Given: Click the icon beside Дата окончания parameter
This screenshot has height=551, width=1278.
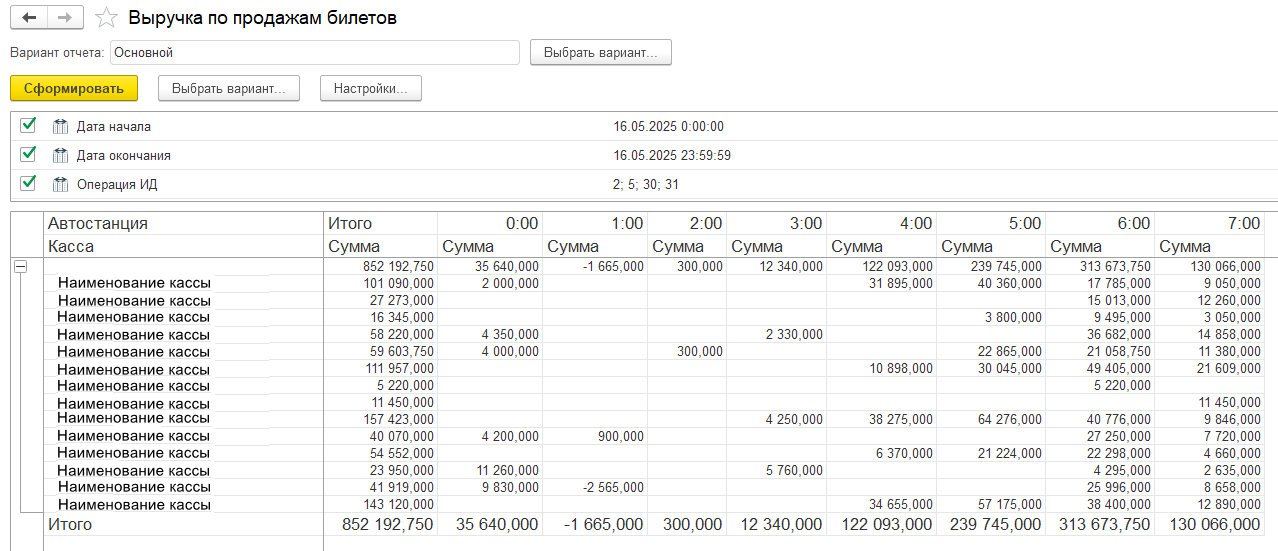Looking at the screenshot, I should tap(60, 156).
